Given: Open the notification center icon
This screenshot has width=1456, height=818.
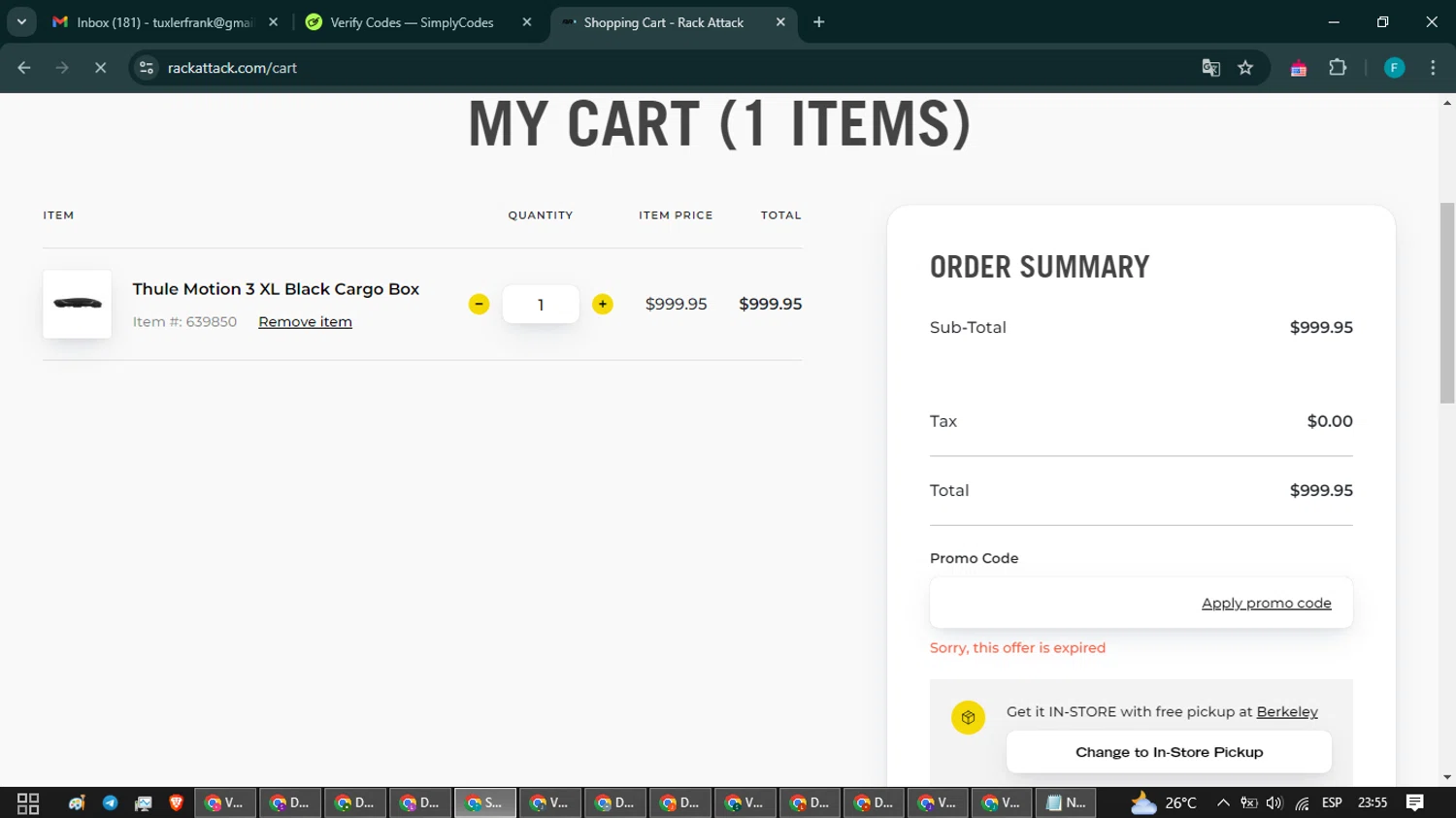Looking at the screenshot, I should coord(1415,803).
